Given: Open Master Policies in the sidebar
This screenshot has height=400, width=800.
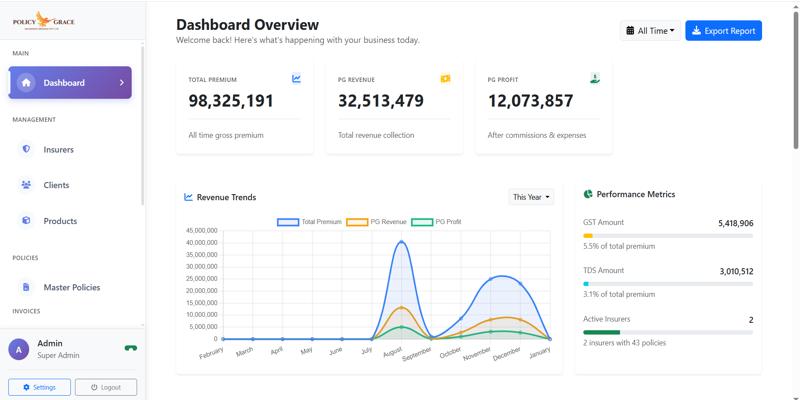Looking at the screenshot, I should tap(71, 287).
